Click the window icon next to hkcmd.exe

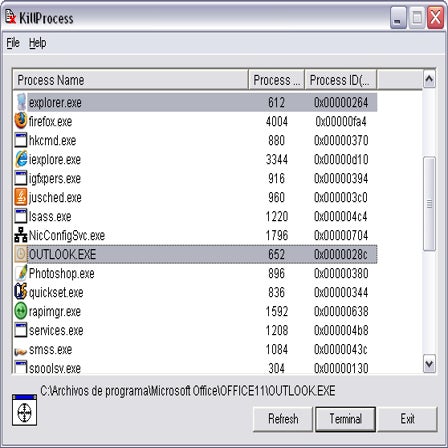(21, 140)
